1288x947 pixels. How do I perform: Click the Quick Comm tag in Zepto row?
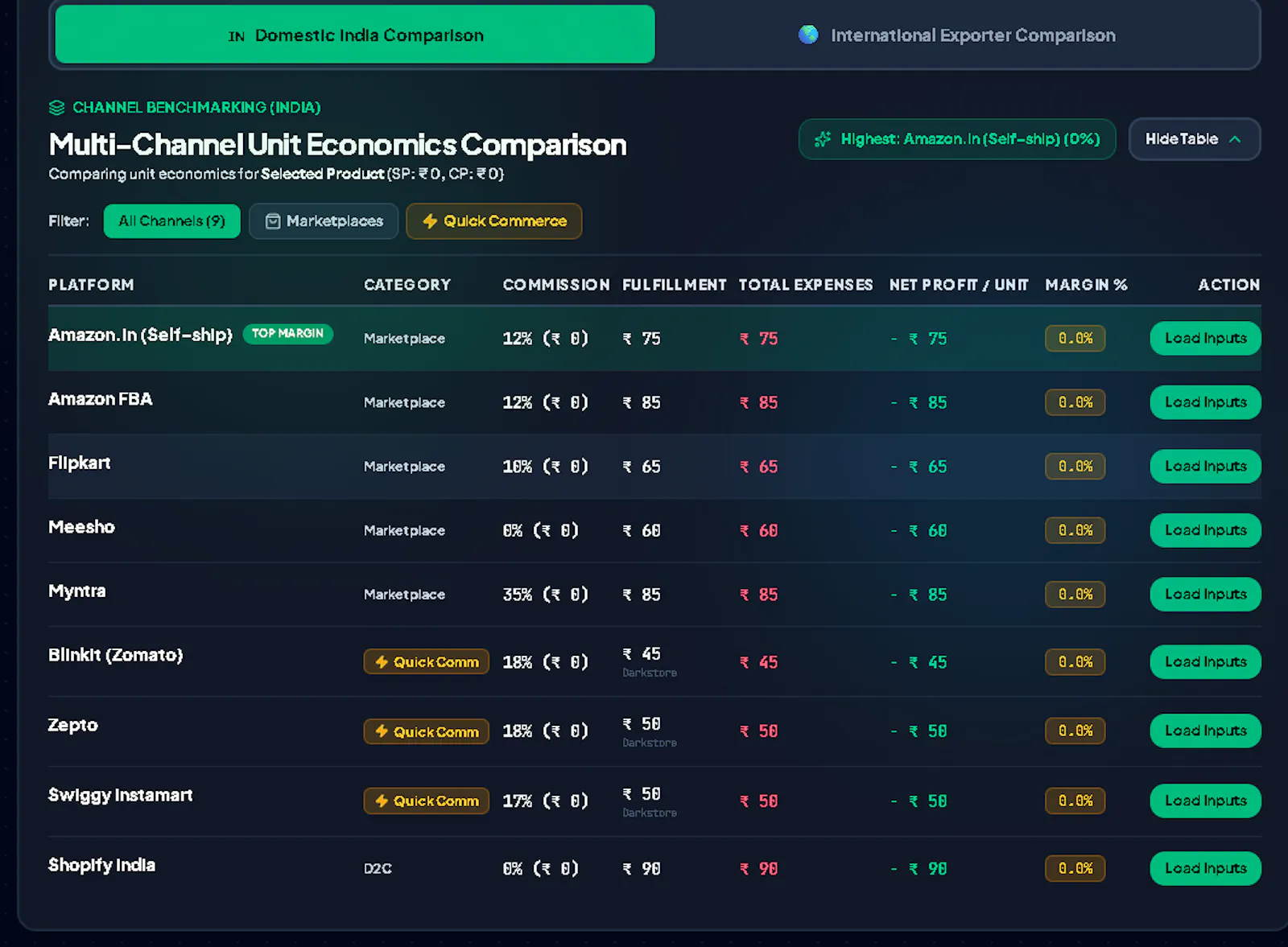(426, 731)
